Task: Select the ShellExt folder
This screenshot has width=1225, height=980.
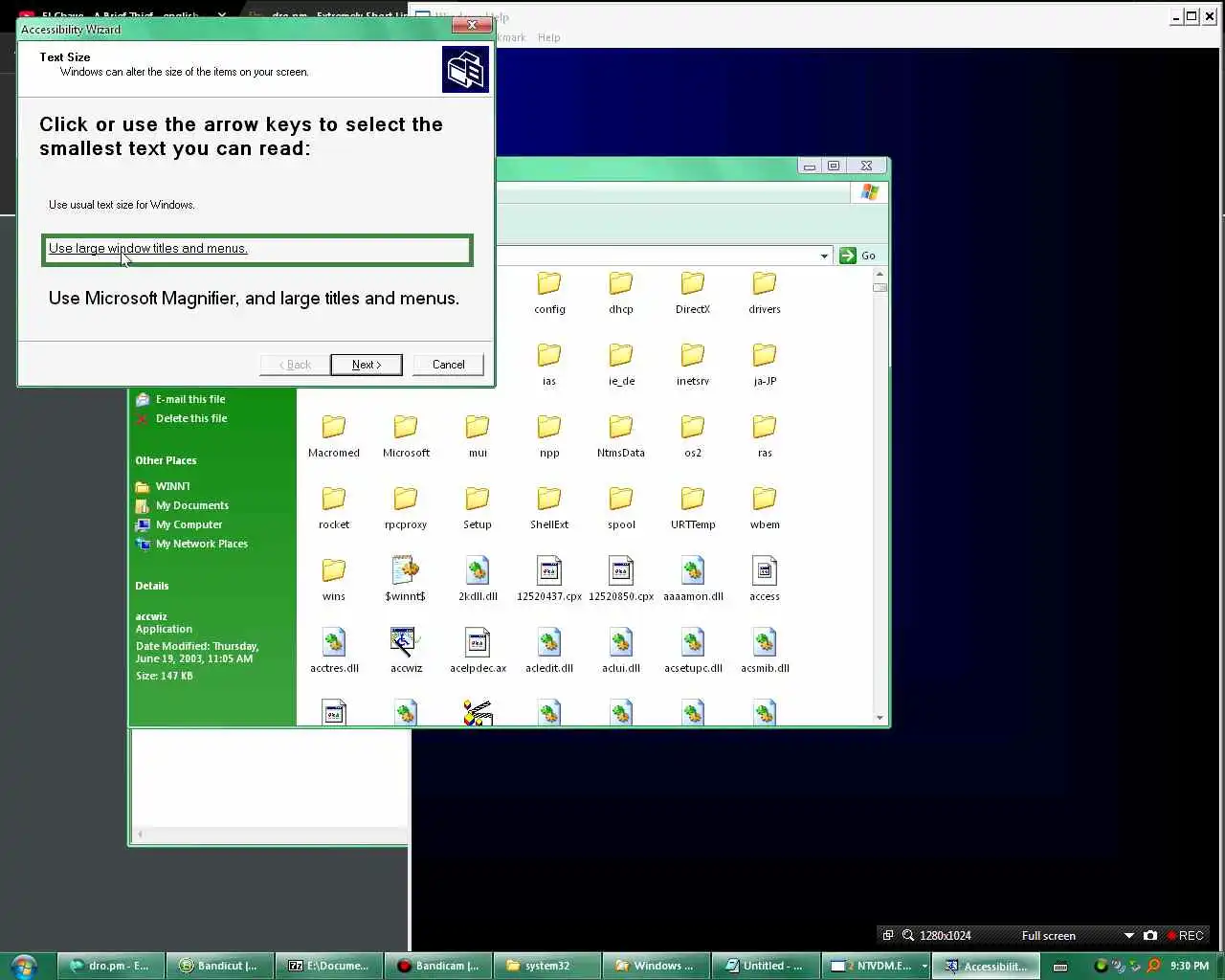Action: point(549,508)
